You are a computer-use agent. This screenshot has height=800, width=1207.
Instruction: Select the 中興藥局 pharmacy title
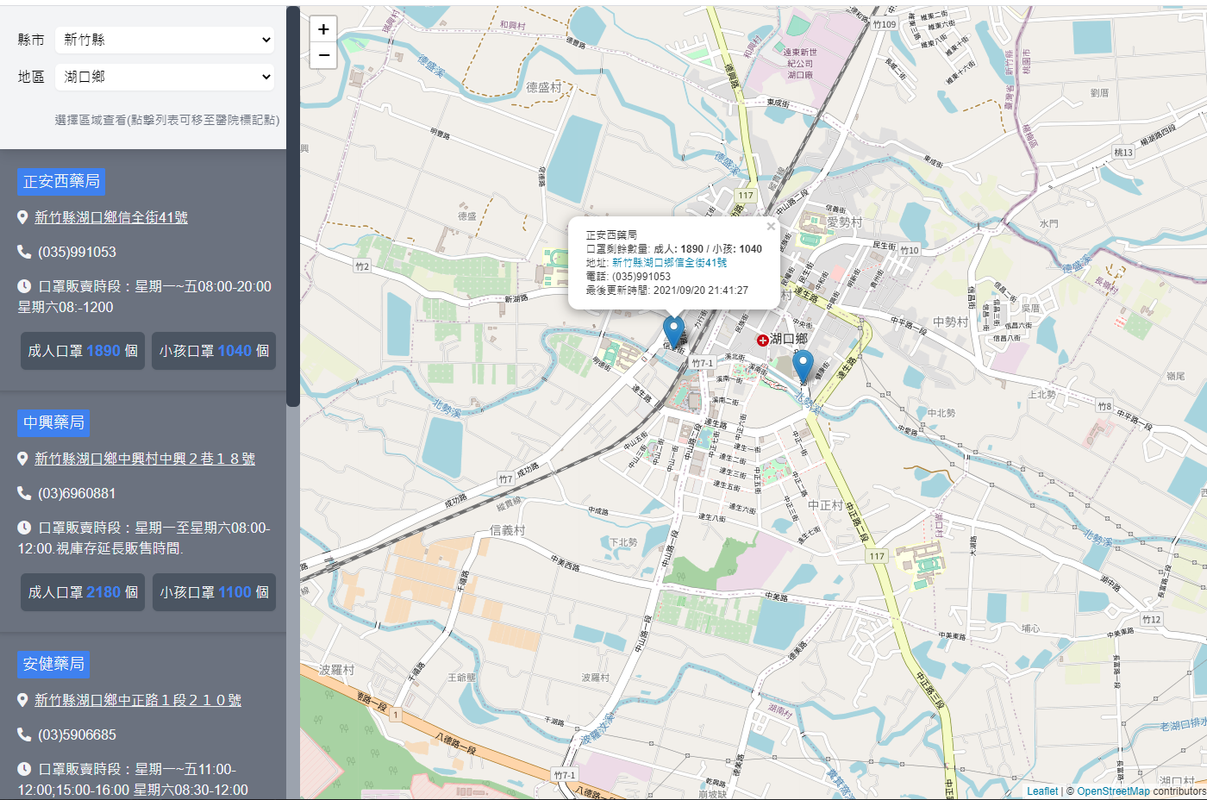coord(54,423)
